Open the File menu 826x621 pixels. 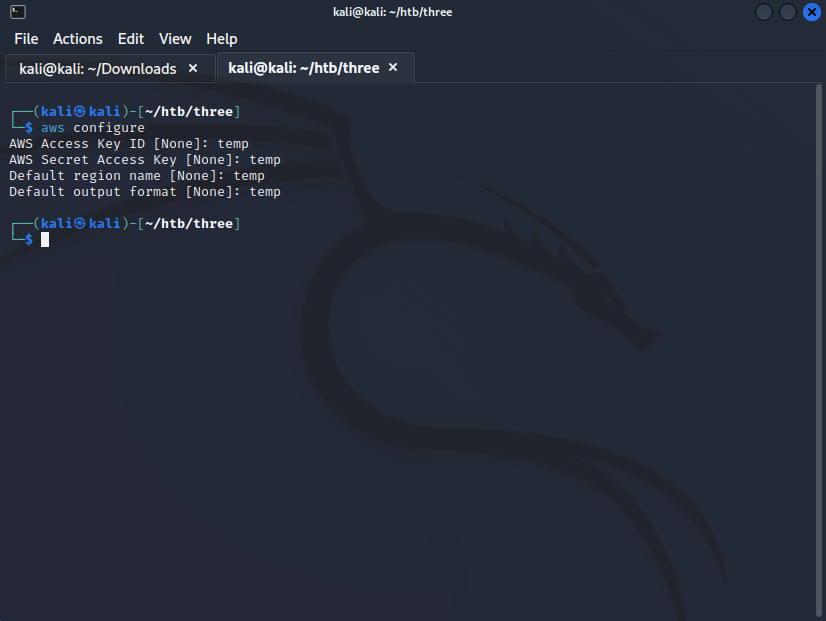[x=26, y=39]
